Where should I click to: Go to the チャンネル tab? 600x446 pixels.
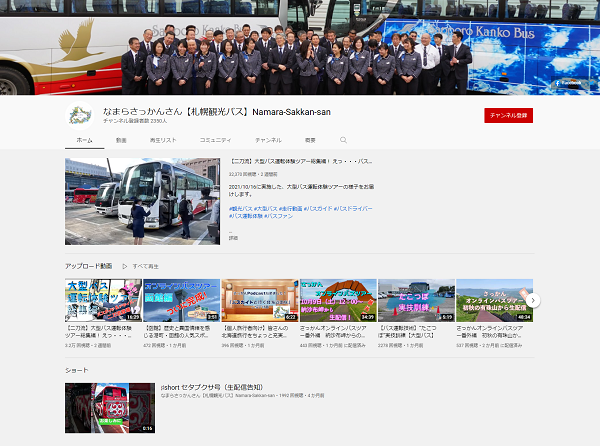coord(268,140)
